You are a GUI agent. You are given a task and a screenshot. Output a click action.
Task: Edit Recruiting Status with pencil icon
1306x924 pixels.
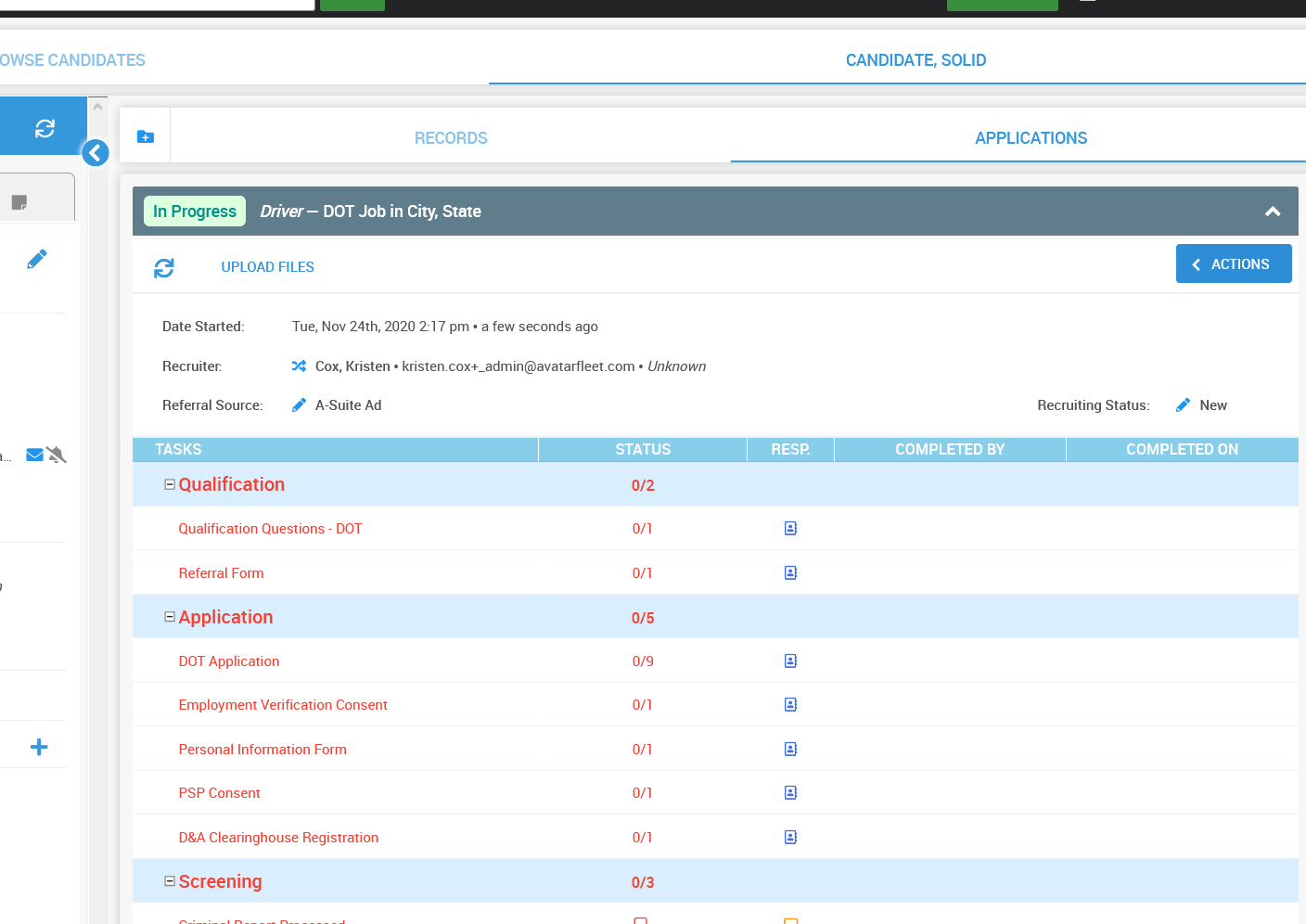point(1183,405)
